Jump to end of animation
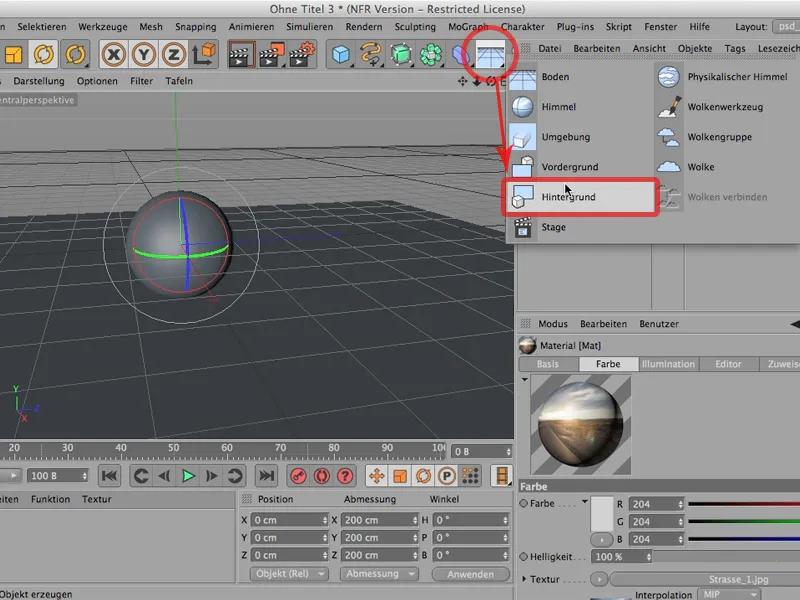 pos(266,476)
